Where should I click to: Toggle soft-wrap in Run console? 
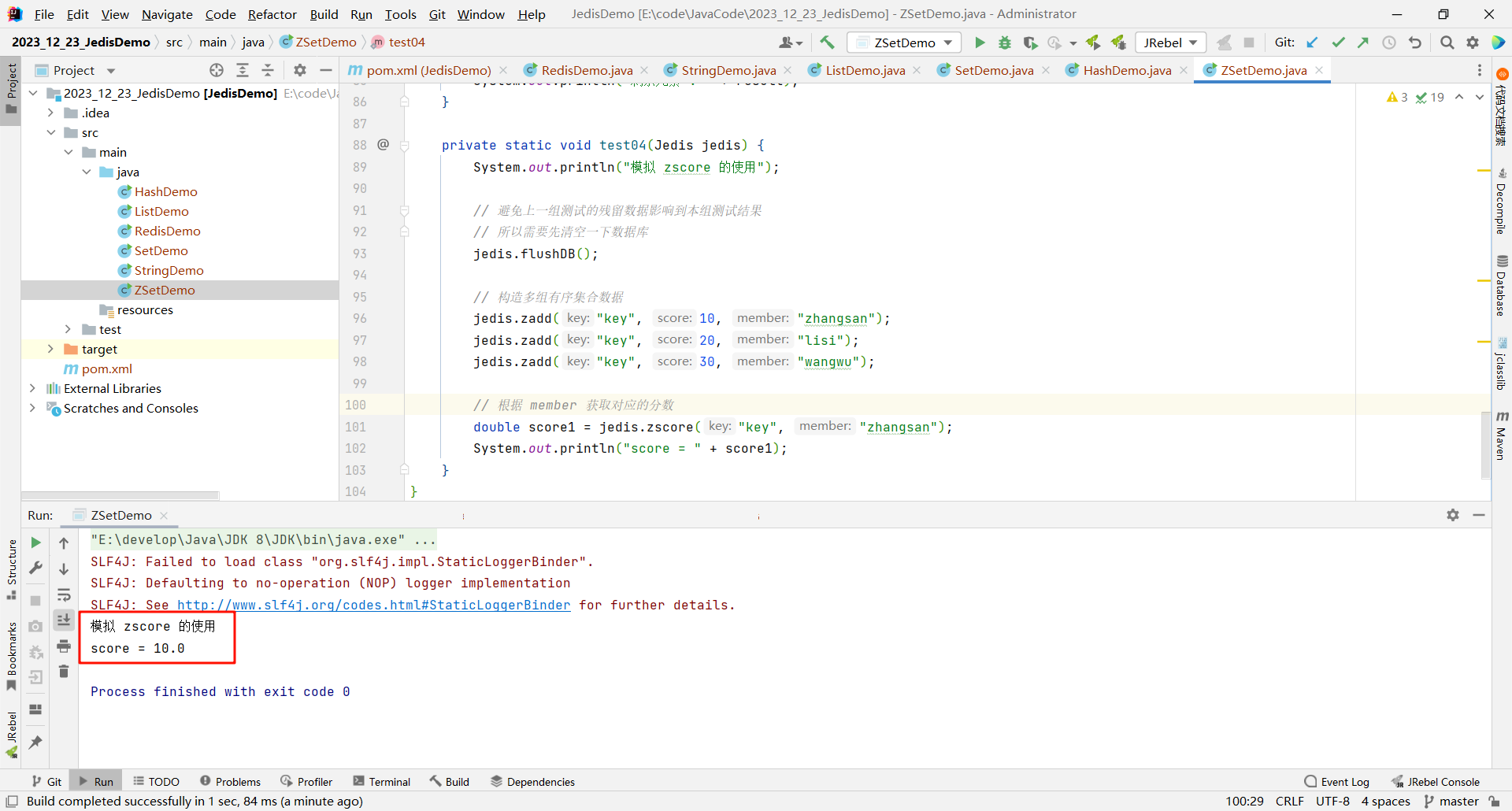coord(64,594)
